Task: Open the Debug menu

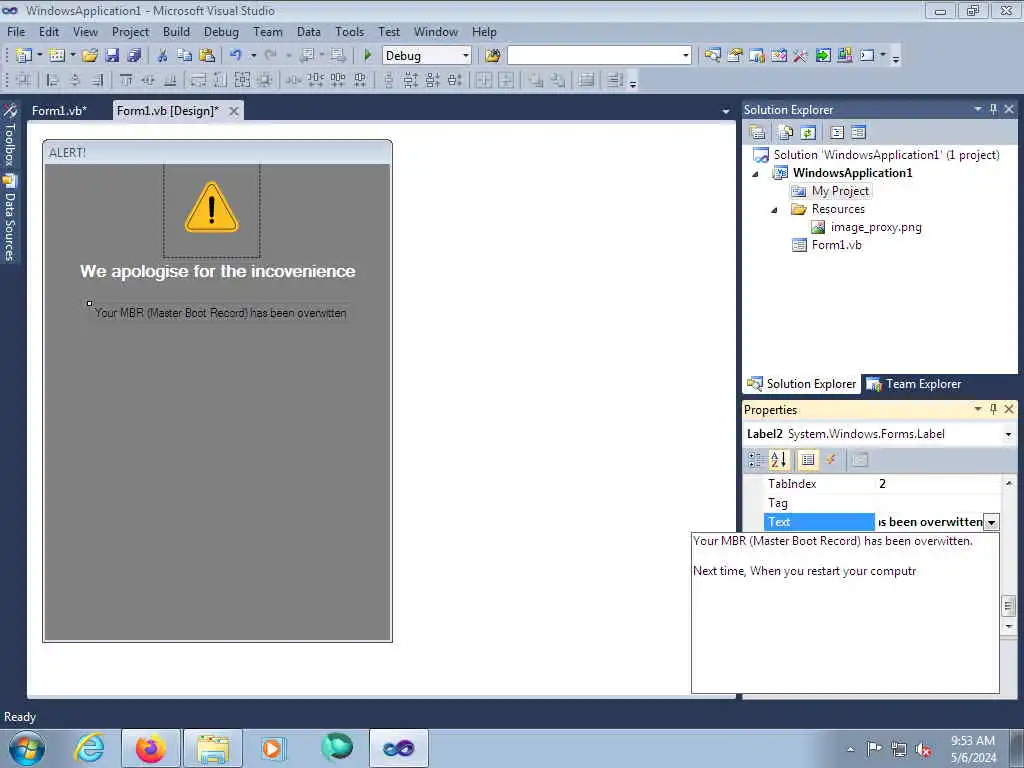Action: [221, 31]
